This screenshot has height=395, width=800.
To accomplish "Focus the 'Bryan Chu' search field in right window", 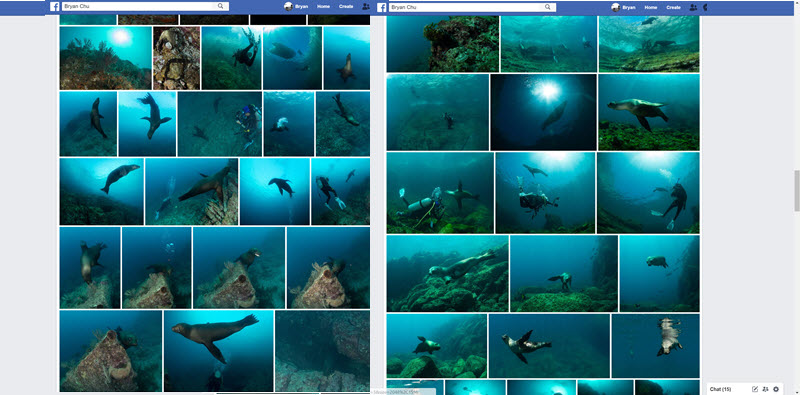I will 472,7.
